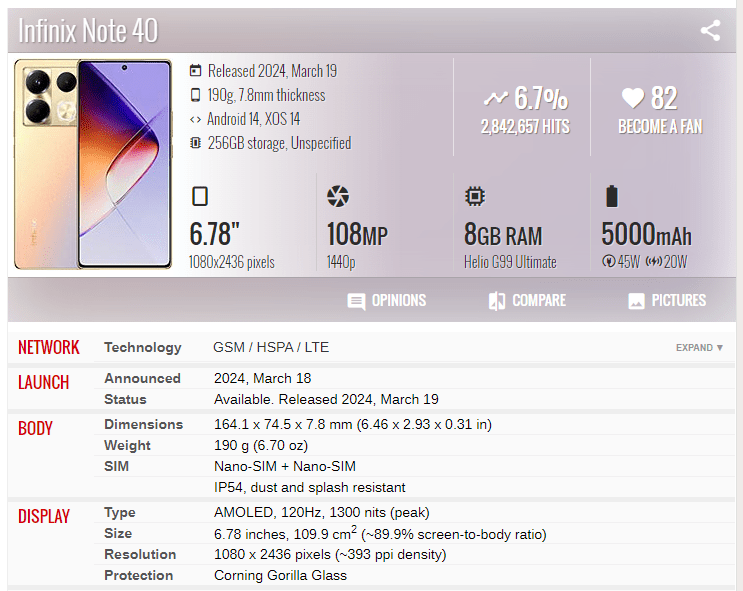
Task: Open the Opinions tab
Action: [386, 300]
